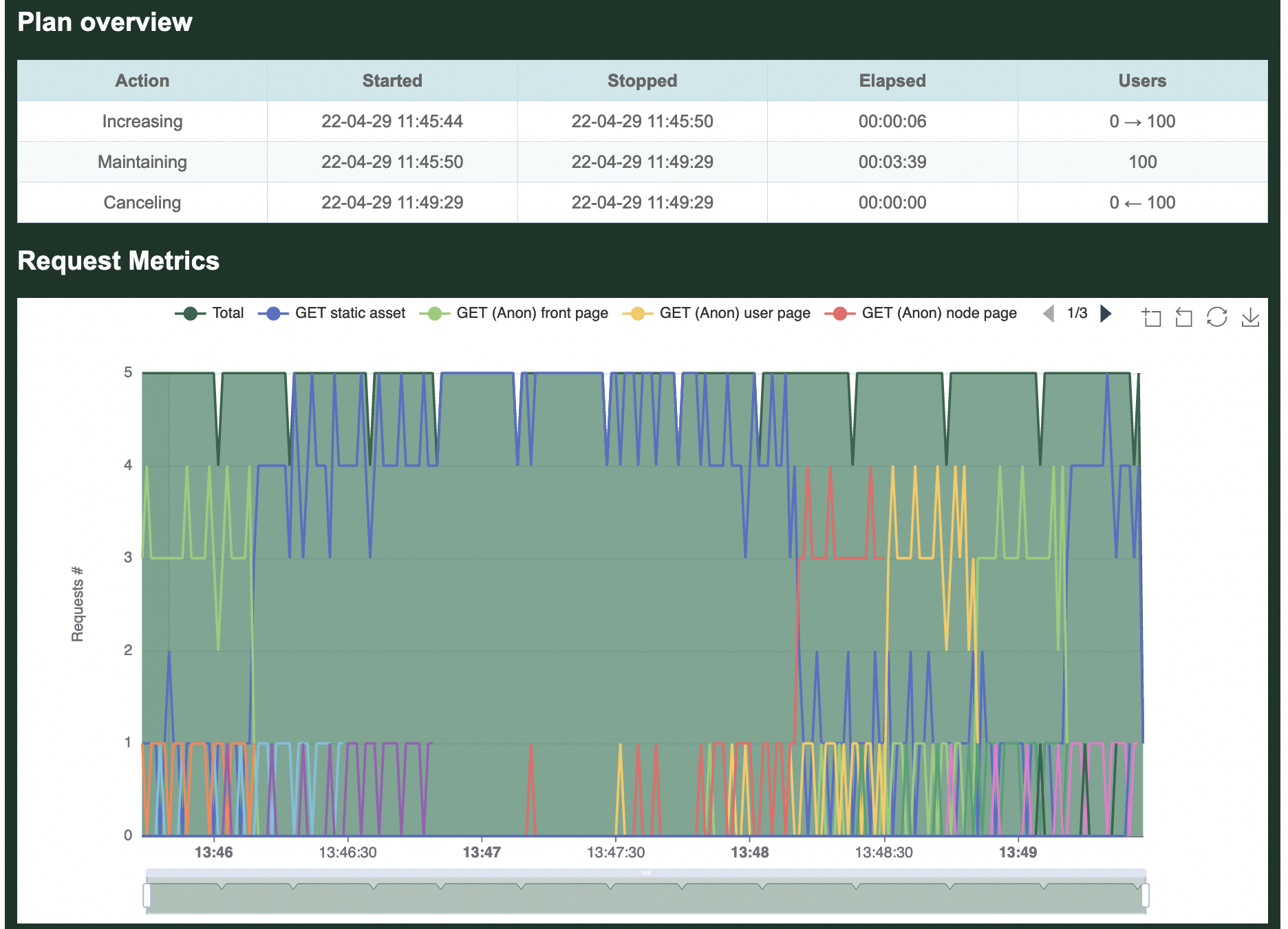Click the area zoom icon in chart toolbox

(1151, 317)
